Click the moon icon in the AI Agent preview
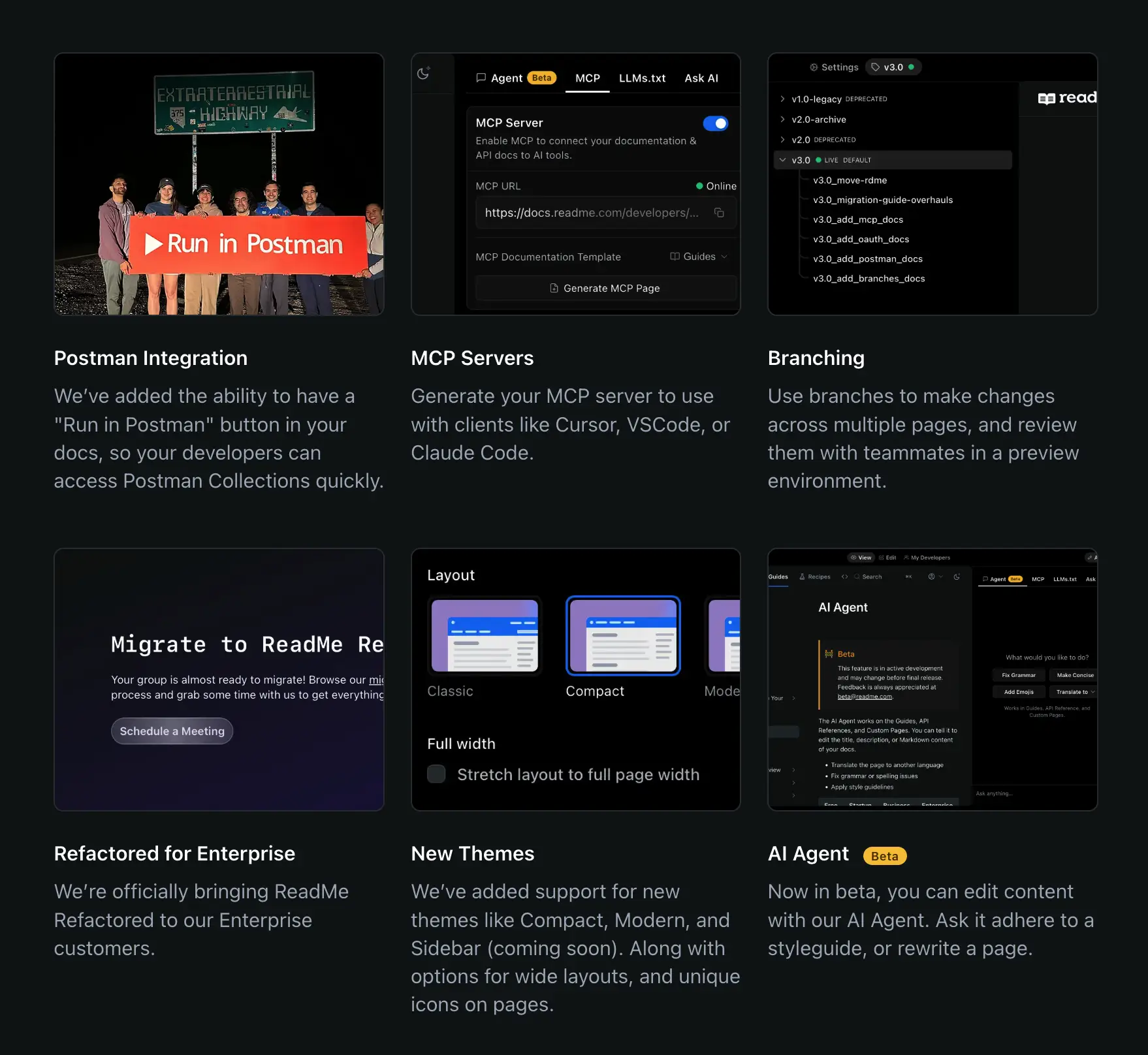 click(957, 576)
